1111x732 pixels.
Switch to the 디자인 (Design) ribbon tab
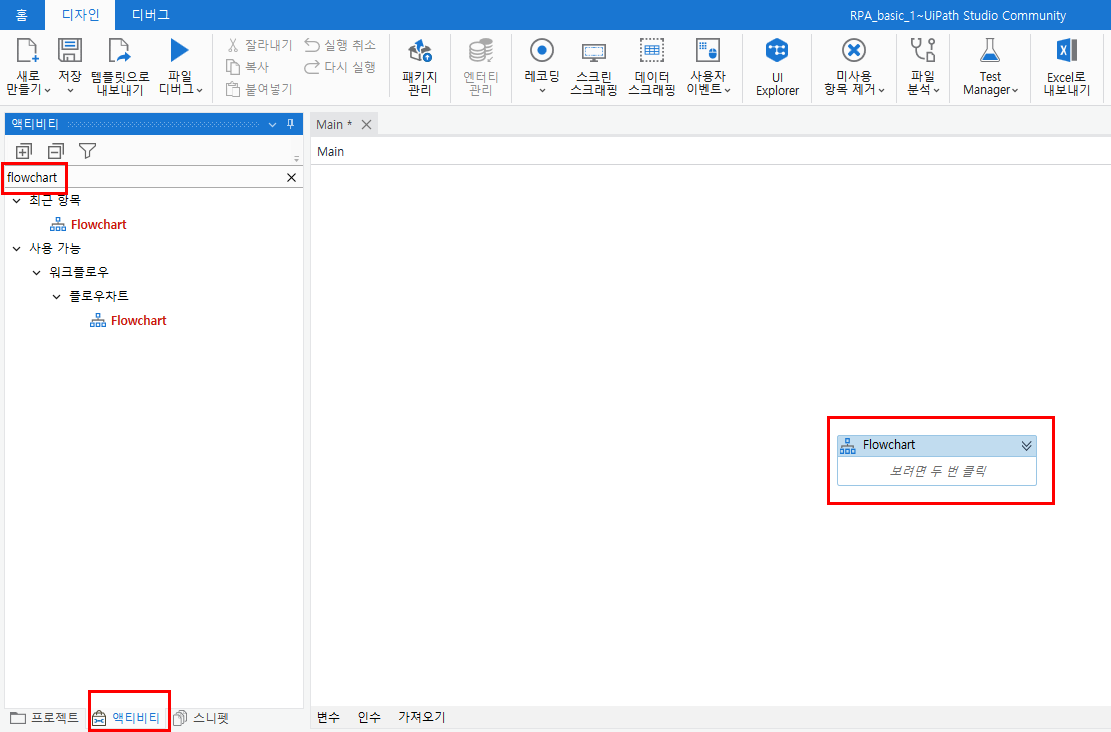pos(80,15)
